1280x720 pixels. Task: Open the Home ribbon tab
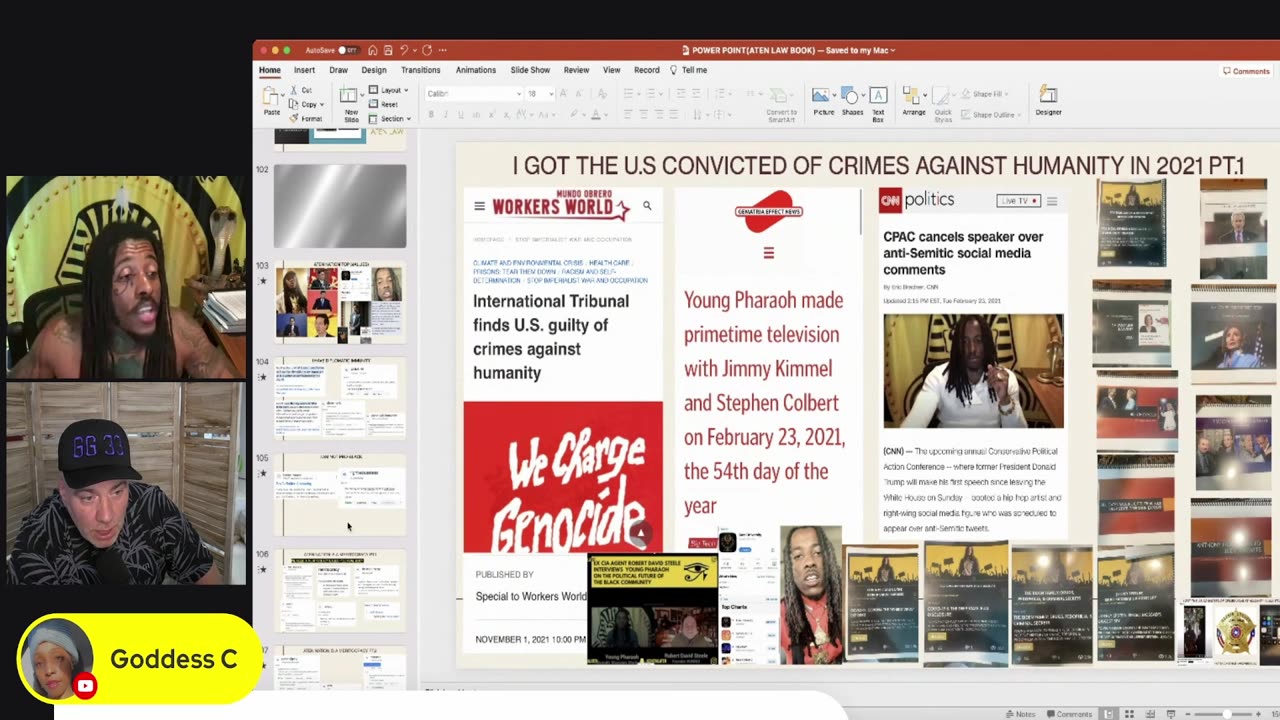coord(270,70)
